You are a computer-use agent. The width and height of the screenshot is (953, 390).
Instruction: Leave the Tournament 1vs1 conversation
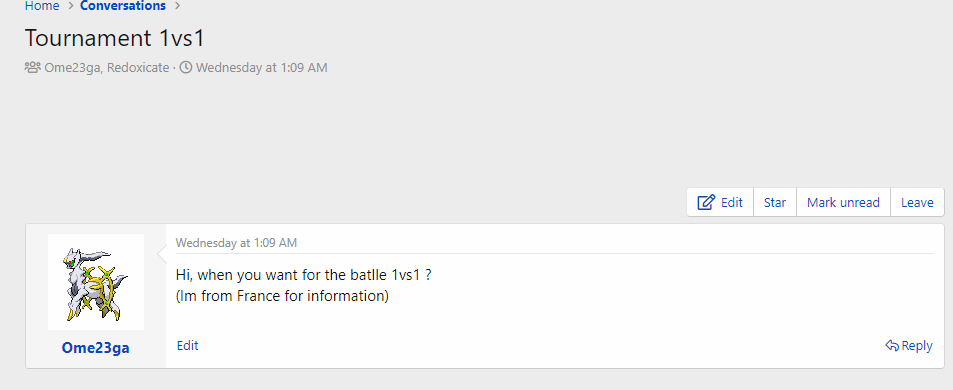point(917,202)
